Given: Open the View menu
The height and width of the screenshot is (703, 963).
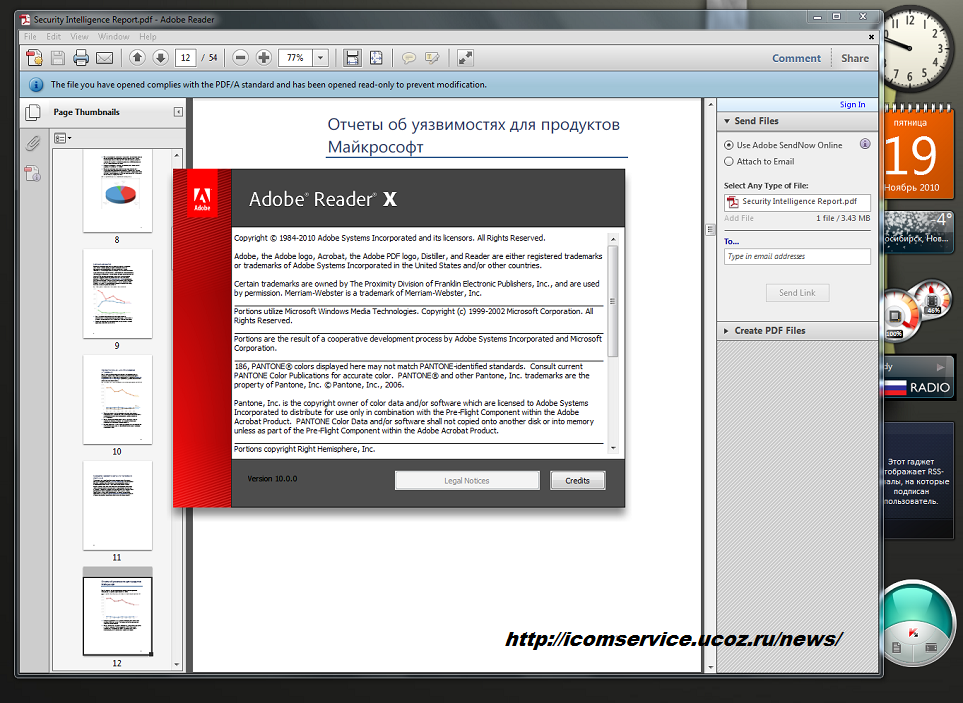Looking at the screenshot, I should [79, 37].
